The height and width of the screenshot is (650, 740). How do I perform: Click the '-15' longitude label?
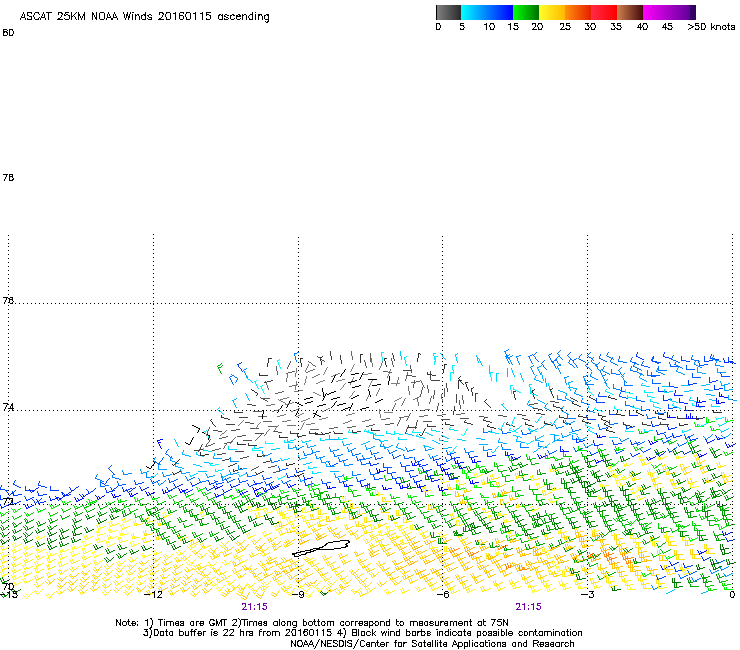[x=8, y=595]
